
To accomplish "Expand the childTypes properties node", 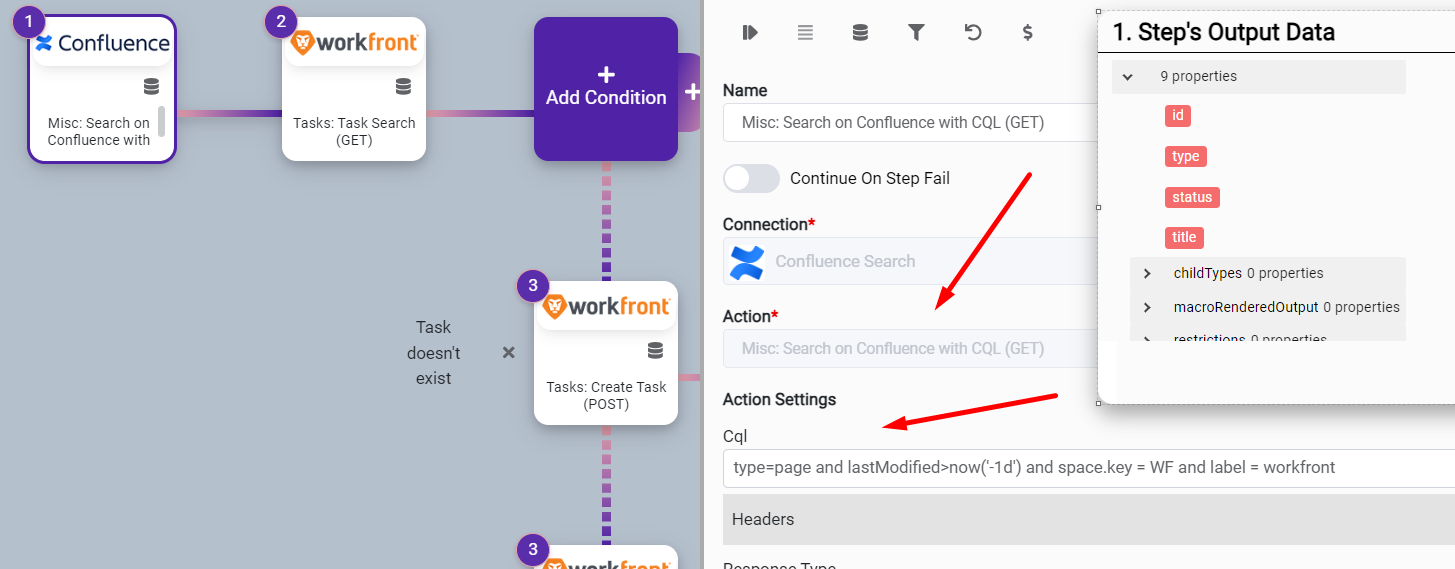I will (x=1148, y=273).
